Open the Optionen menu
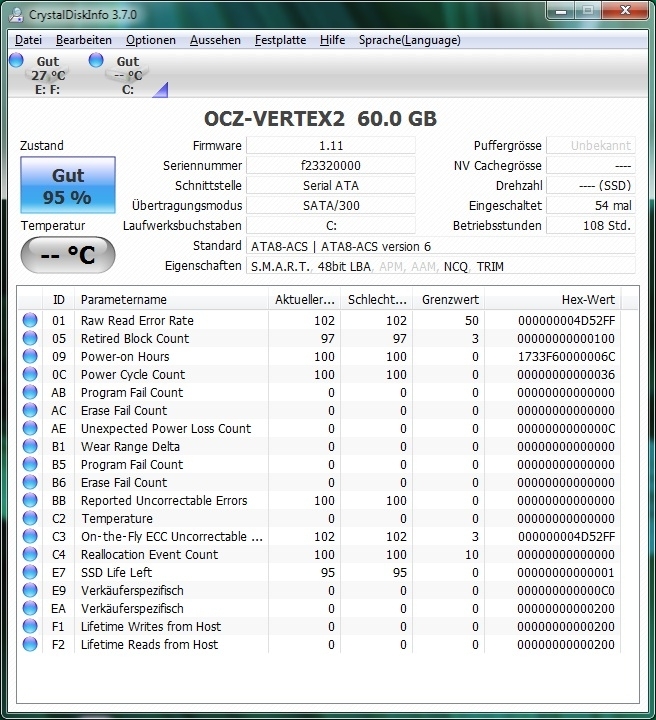656x720 pixels. 150,40
